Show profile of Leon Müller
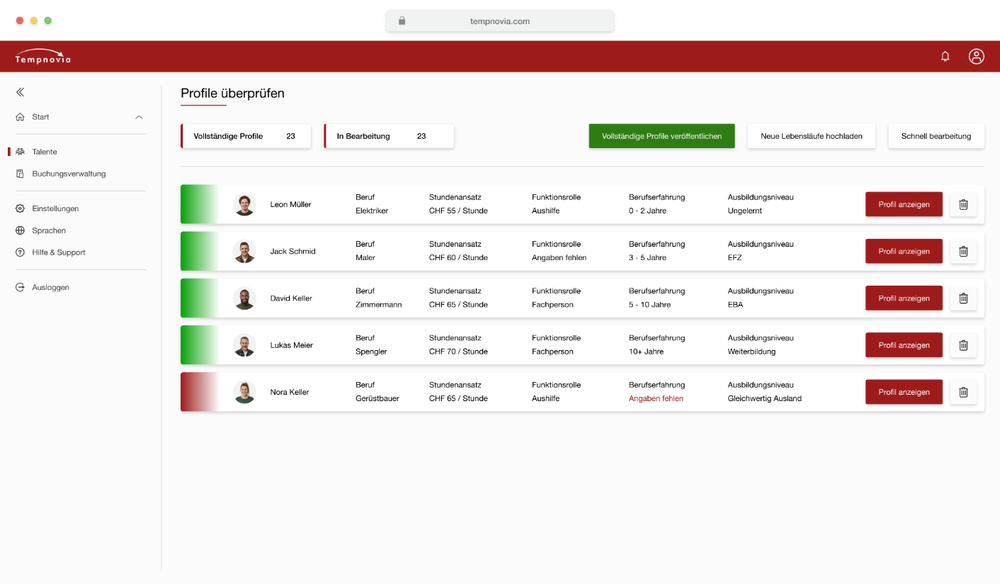 click(x=904, y=204)
